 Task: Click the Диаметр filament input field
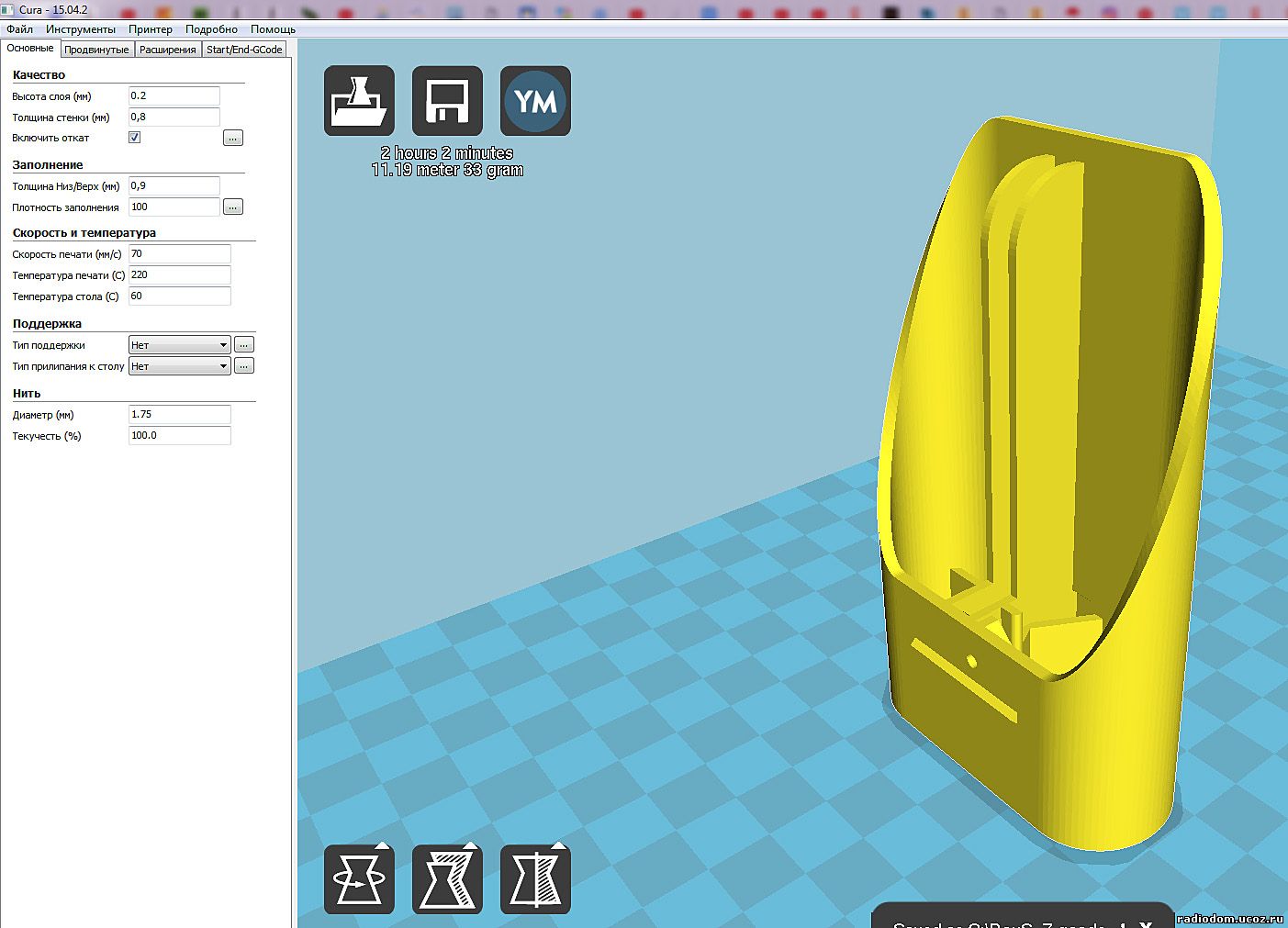point(180,414)
